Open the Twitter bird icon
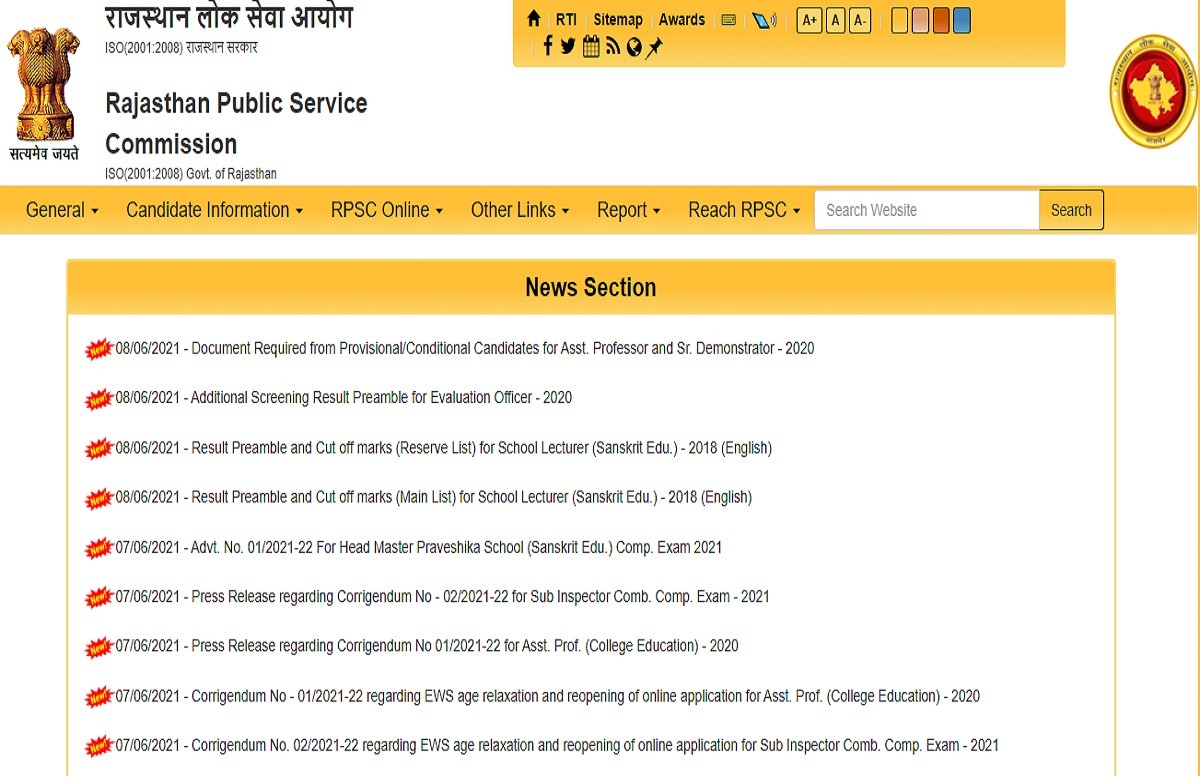Image resolution: width=1200 pixels, height=776 pixels. (x=568, y=46)
